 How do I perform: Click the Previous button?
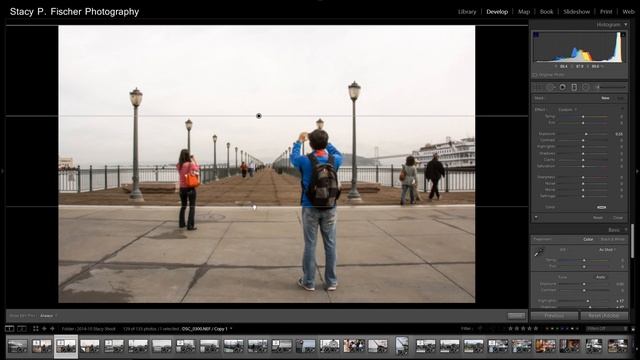(x=554, y=316)
